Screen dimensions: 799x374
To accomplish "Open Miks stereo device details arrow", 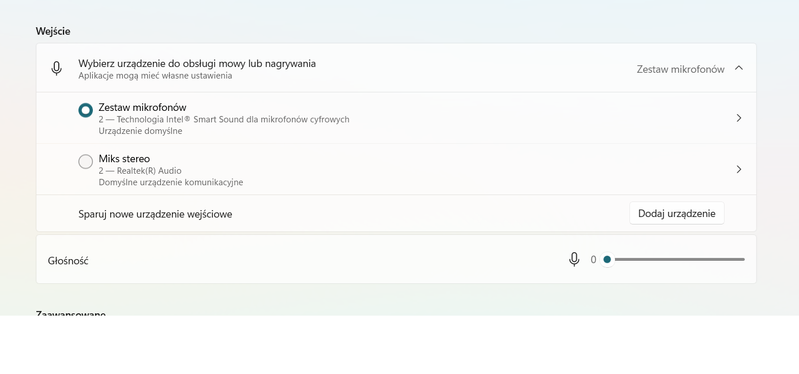I will (739, 169).
